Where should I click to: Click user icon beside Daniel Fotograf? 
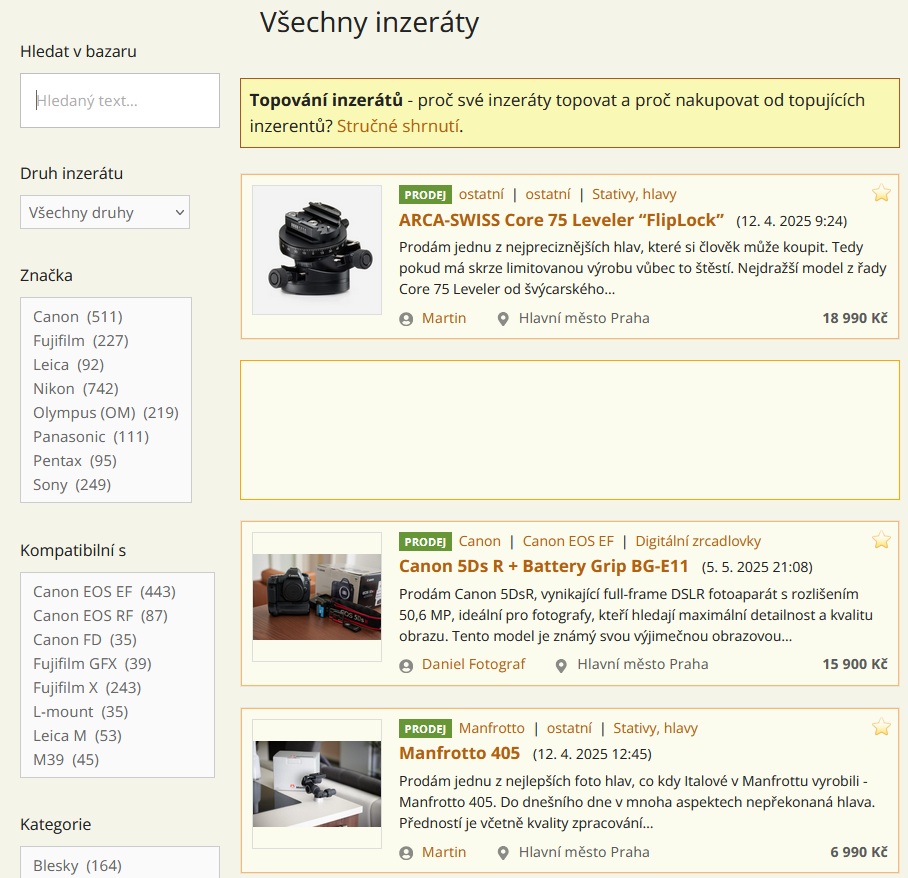pyautogui.click(x=406, y=666)
